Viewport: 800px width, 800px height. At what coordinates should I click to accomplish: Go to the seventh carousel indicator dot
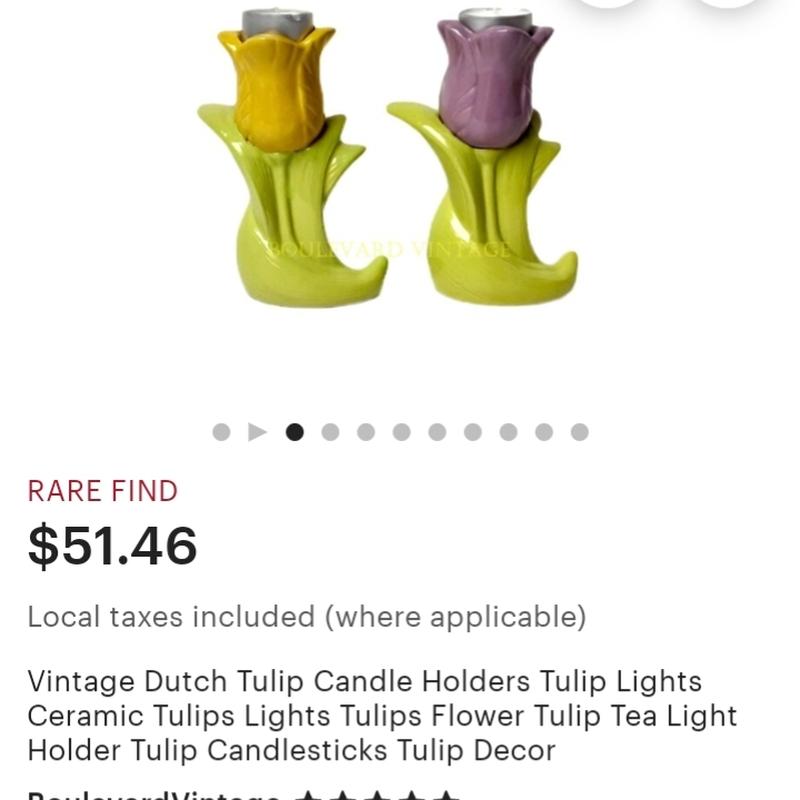tap(437, 432)
